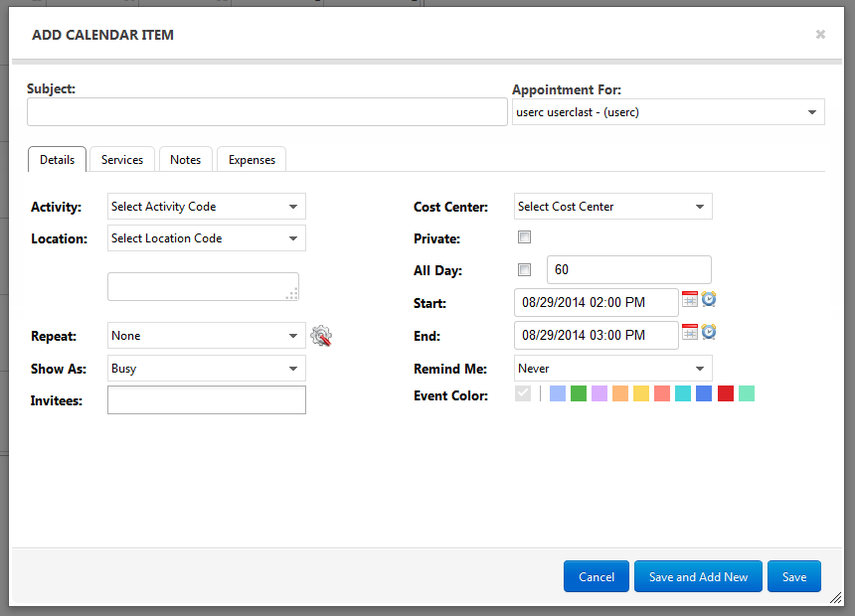Switch to the Notes tab
Screen dimensions: 855x616
coord(185,159)
